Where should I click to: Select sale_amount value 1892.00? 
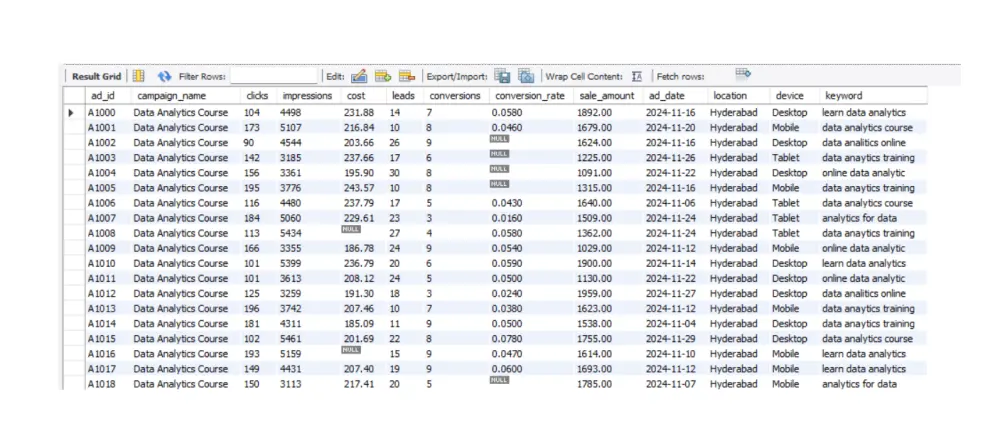594,113
